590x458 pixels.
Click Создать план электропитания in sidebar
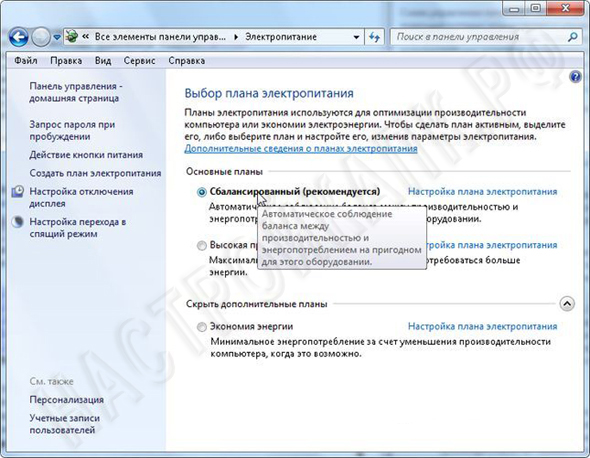95,173
